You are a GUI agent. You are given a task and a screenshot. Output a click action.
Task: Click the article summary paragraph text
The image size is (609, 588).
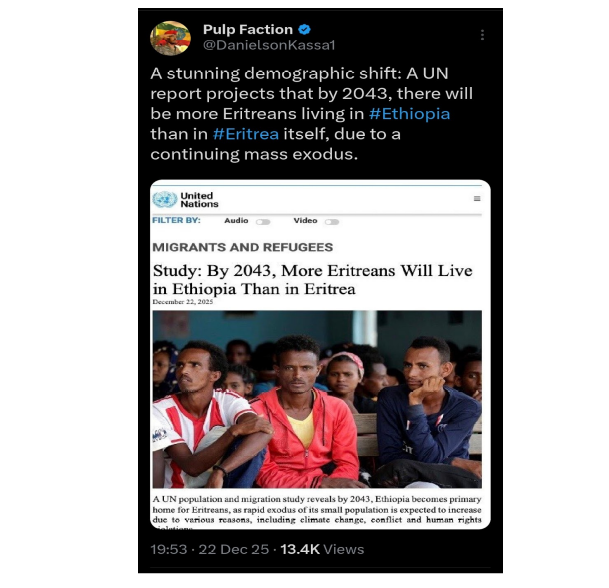(x=317, y=513)
